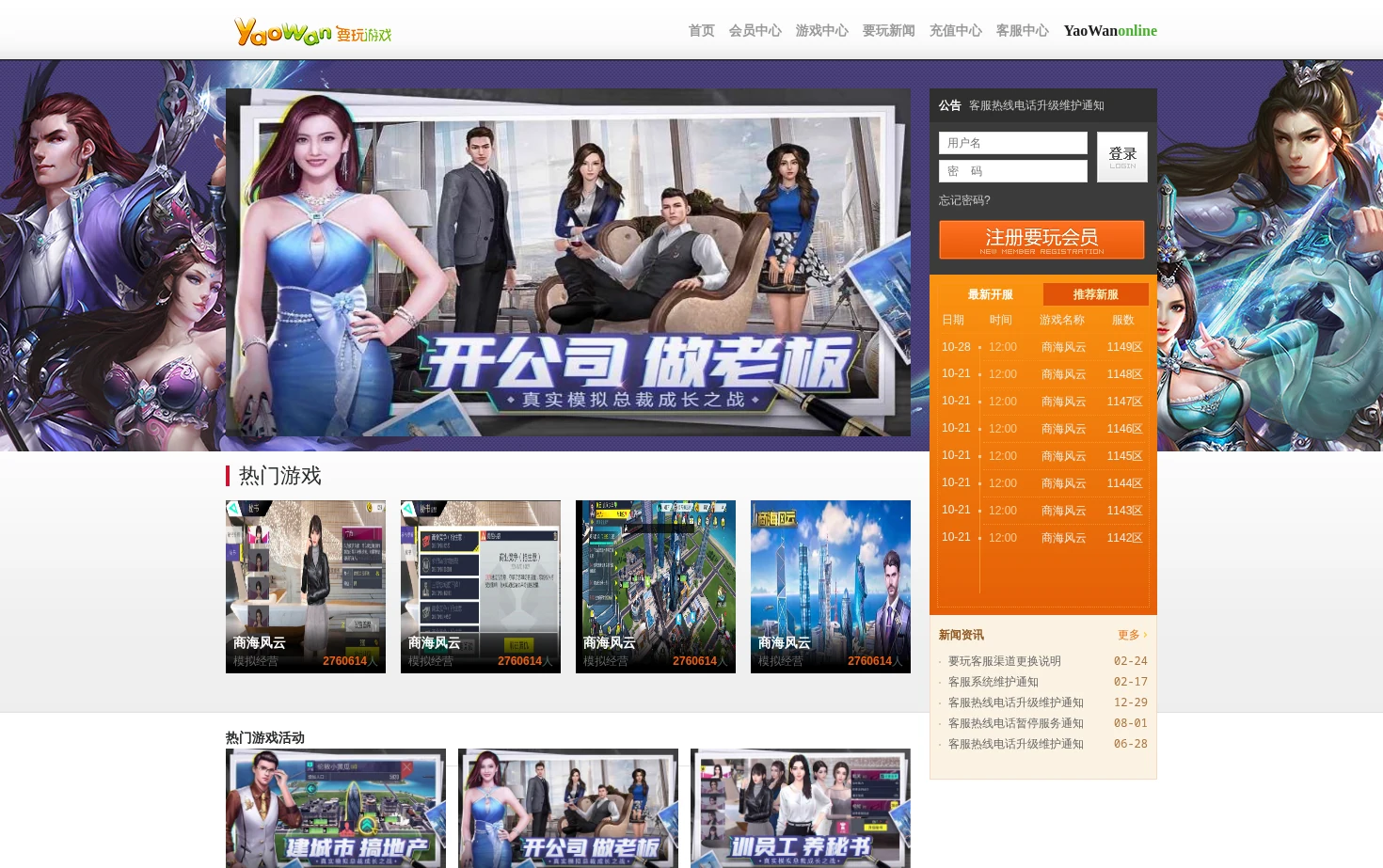Click 更多 in the 新闻资讯 section
Screen dimensions: 1383x868
tap(1132, 635)
